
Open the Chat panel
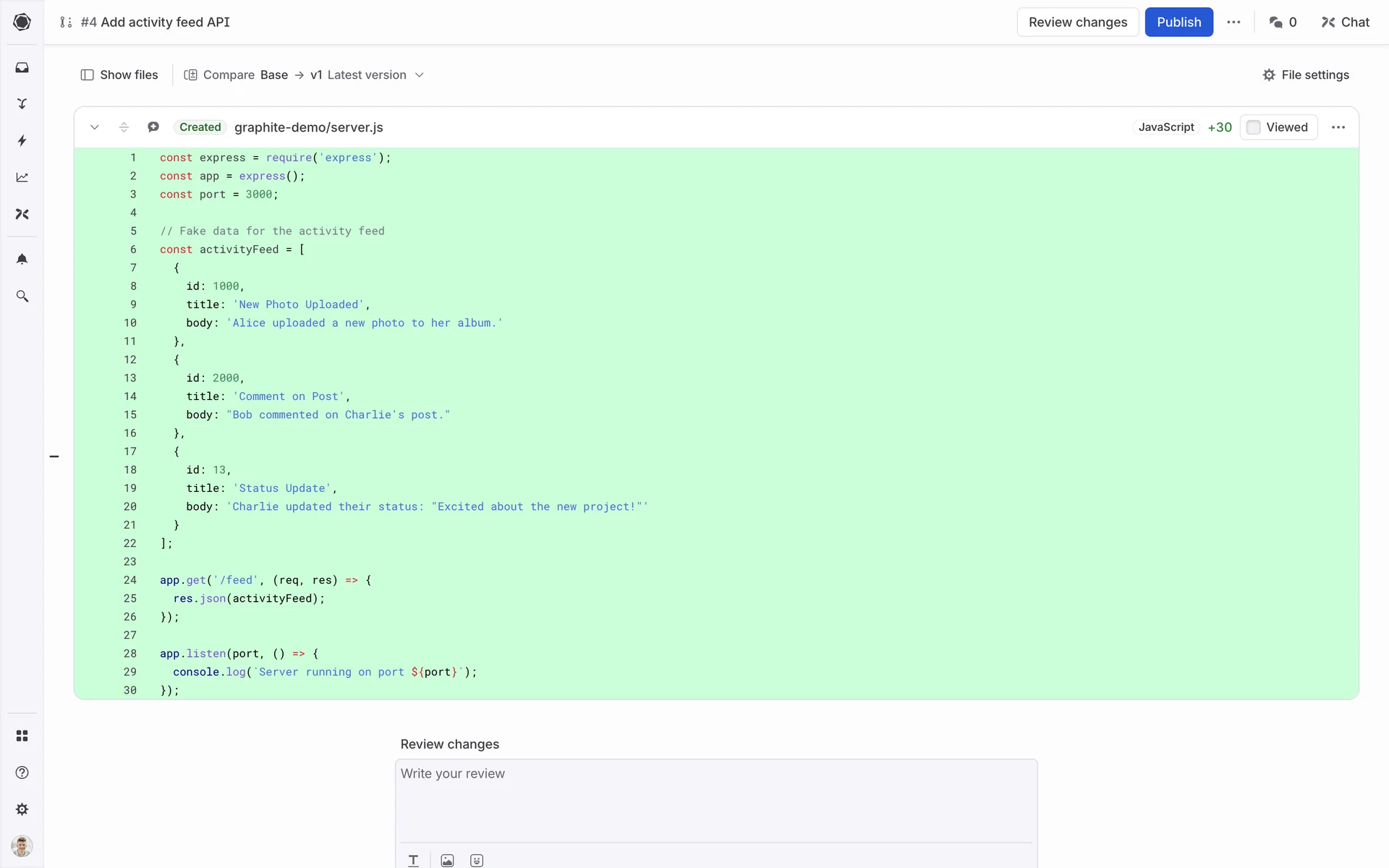pyautogui.click(x=1345, y=22)
